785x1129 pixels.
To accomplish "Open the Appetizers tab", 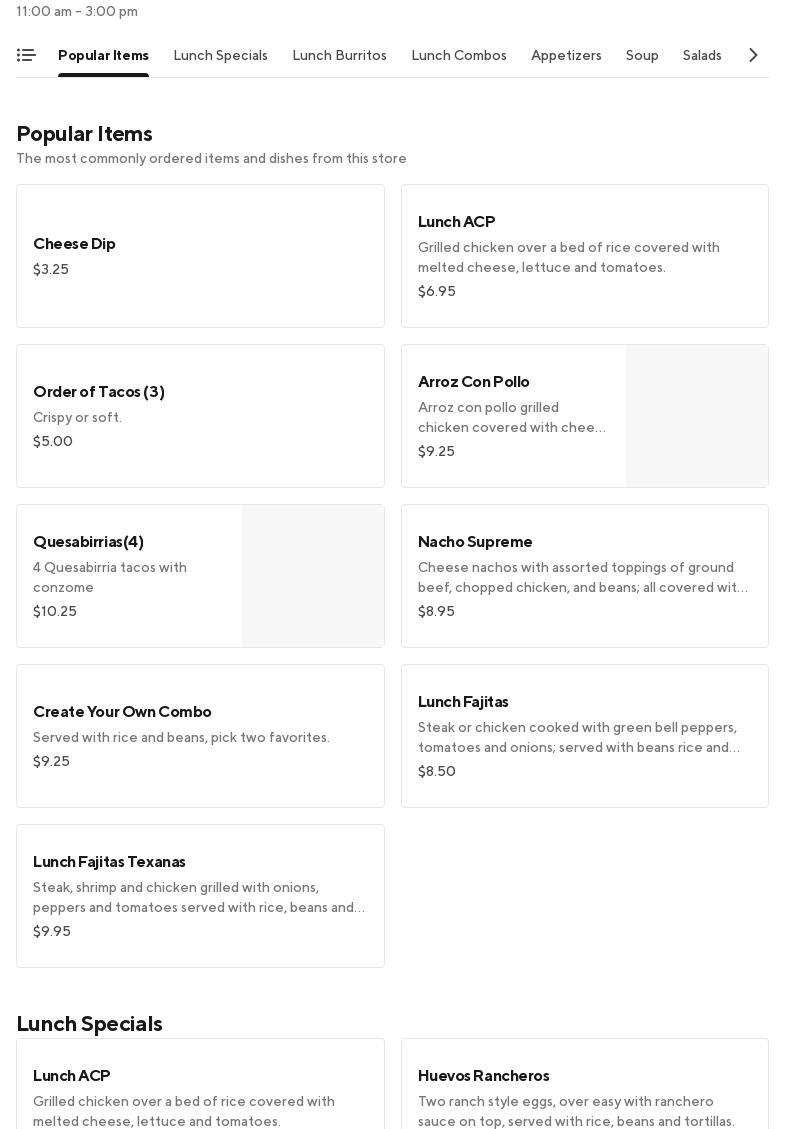I will [566, 55].
